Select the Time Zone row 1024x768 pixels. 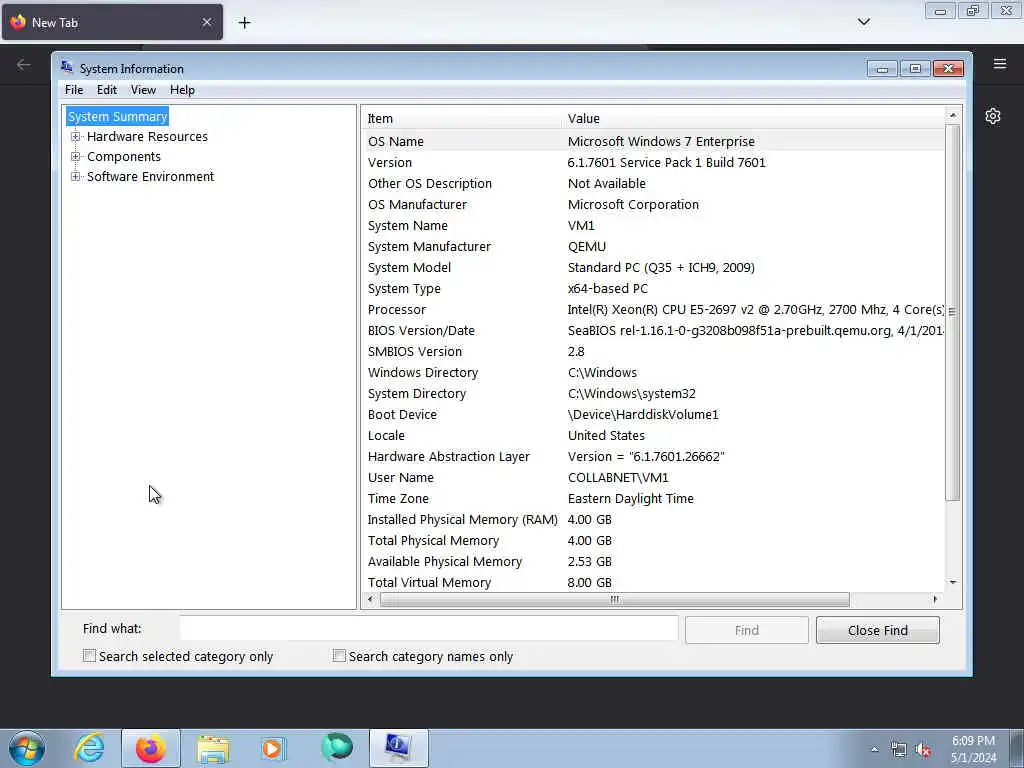pyautogui.click(x=653, y=498)
